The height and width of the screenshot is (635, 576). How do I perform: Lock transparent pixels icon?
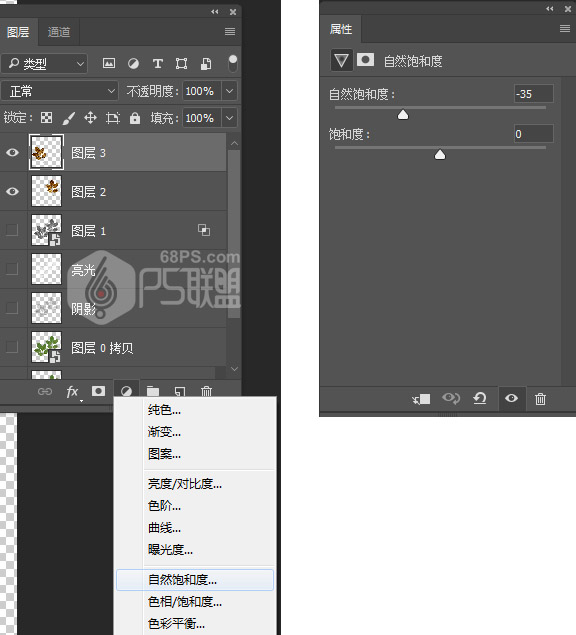click(47, 118)
